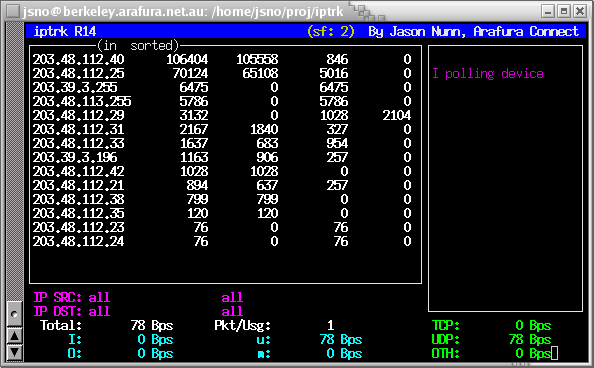Select the row for 203.48.113.255
Image resolution: width=594 pixels, height=368 pixels.
pyautogui.click(x=222, y=102)
